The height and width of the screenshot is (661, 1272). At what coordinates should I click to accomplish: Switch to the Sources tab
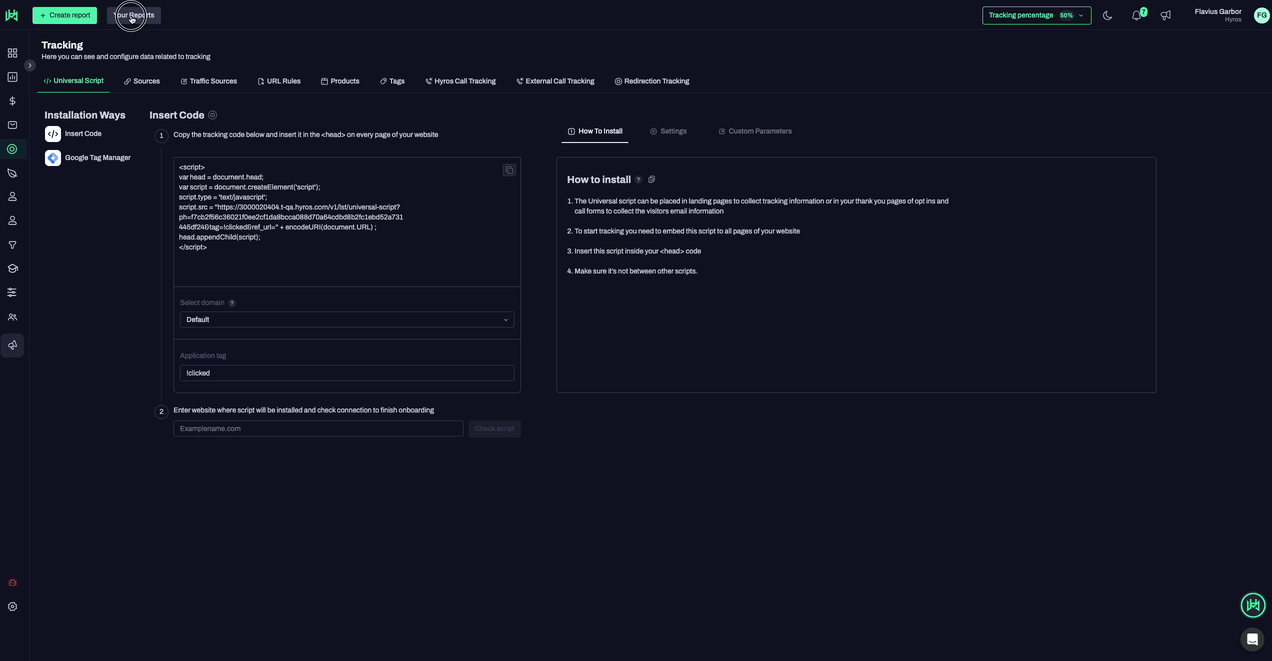[142, 81]
